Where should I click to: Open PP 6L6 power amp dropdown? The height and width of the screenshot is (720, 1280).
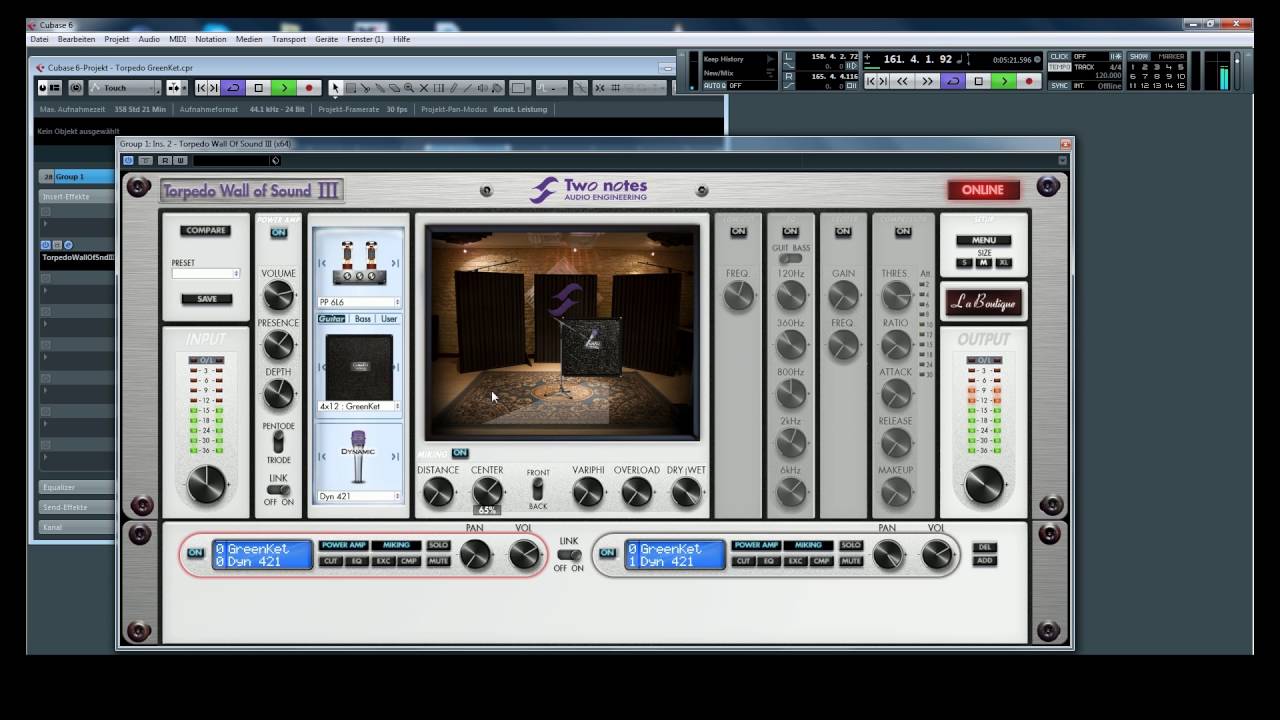click(x=359, y=302)
